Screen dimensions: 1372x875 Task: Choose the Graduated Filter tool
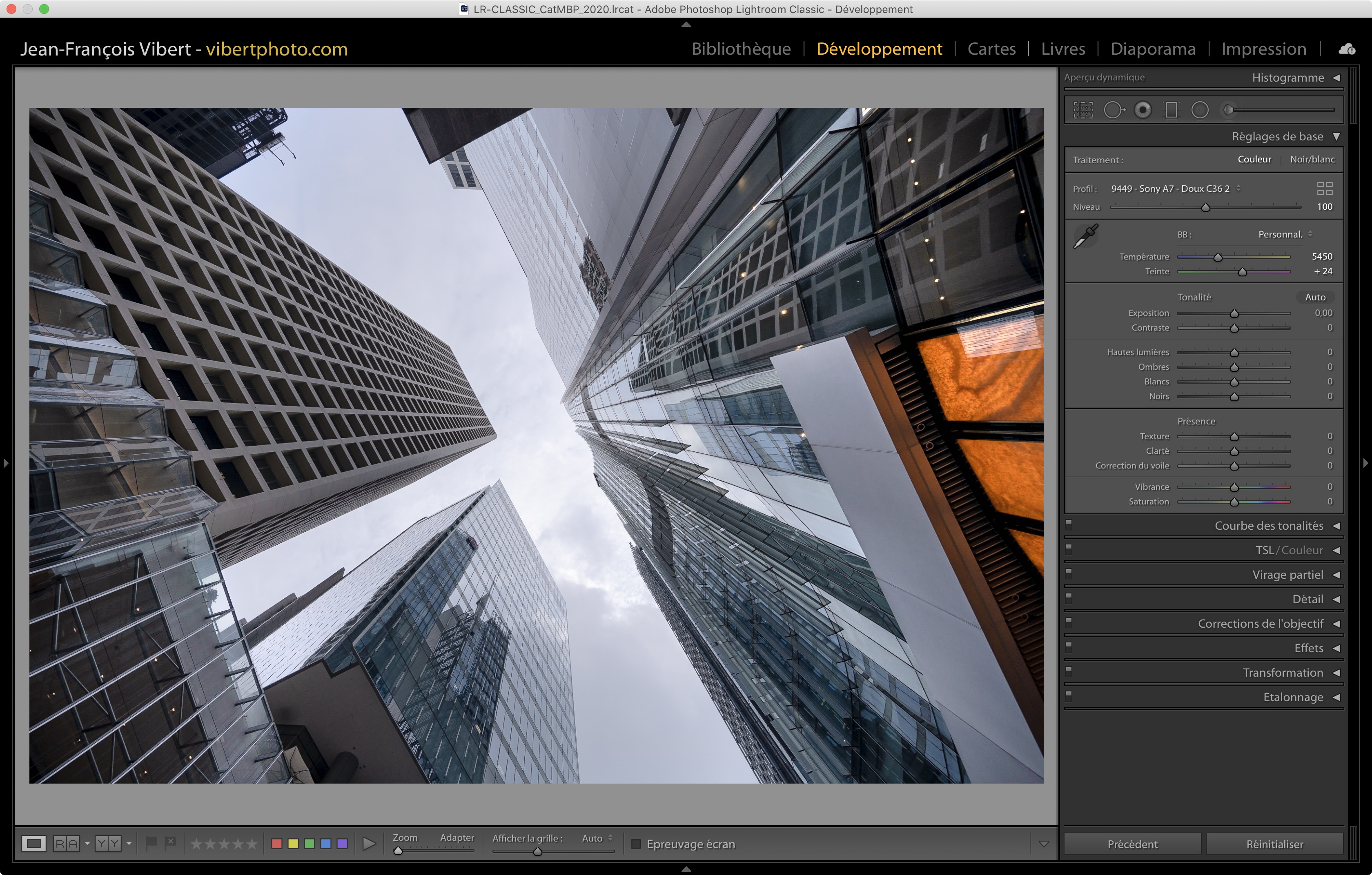(x=1171, y=110)
